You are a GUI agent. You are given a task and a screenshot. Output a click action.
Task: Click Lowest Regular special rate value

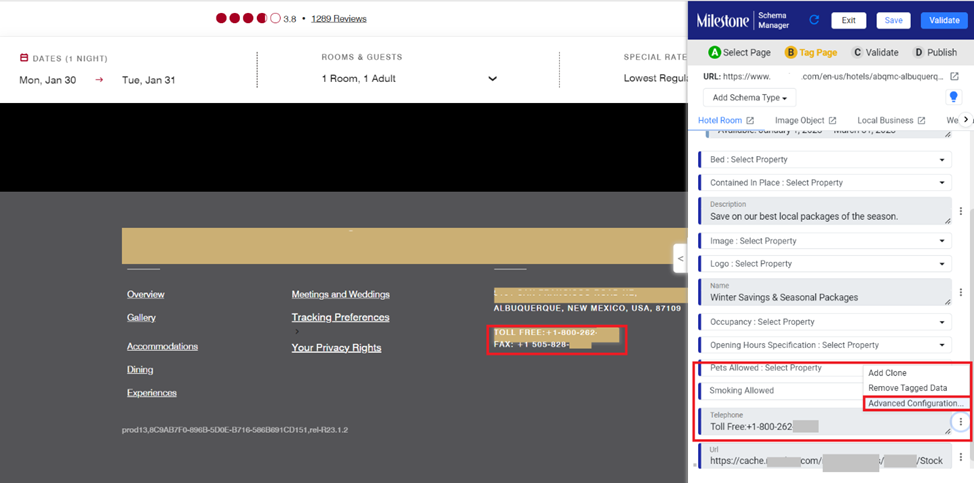click(x=655, y=79)
